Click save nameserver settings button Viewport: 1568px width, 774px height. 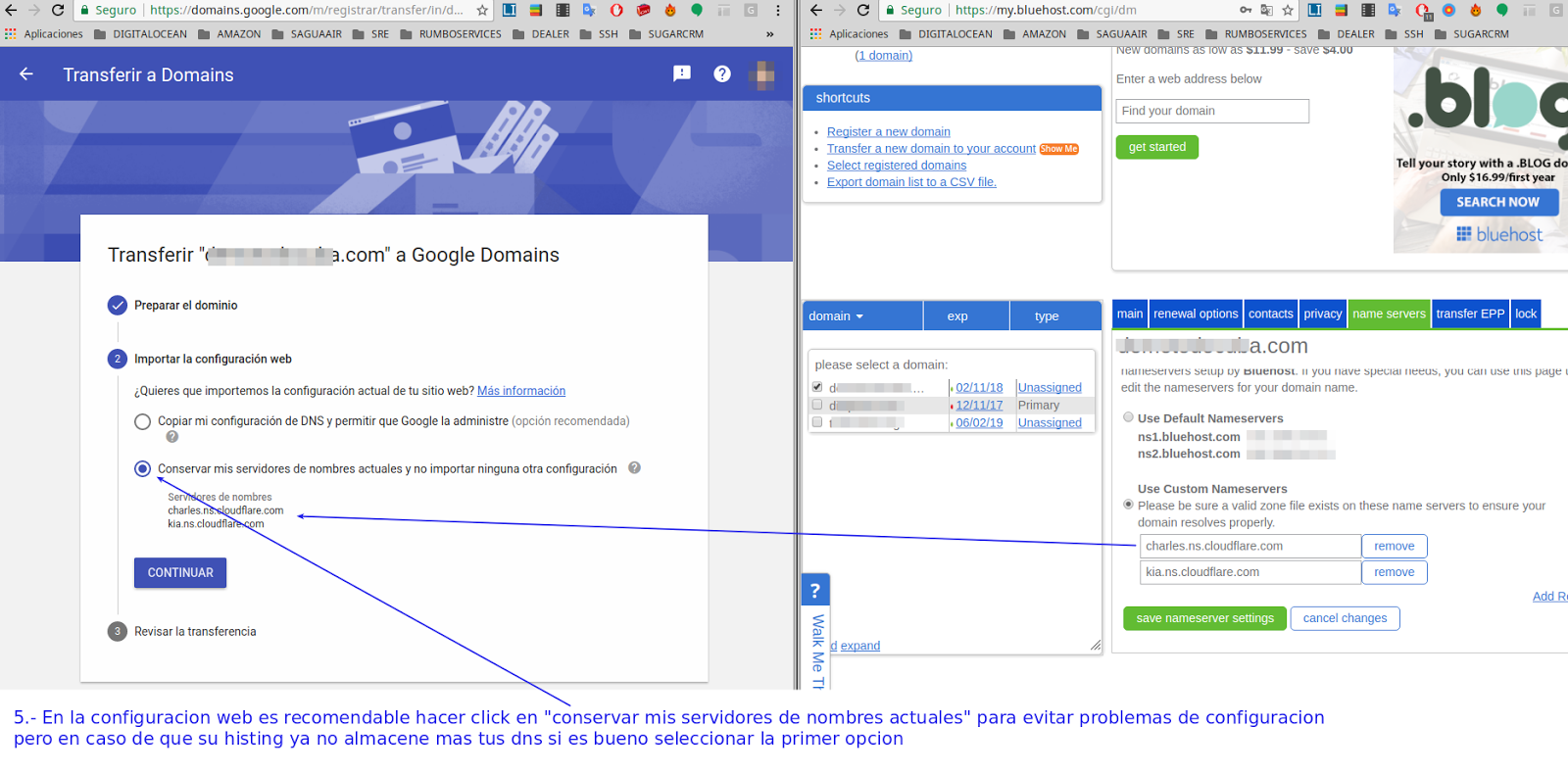1204,618
